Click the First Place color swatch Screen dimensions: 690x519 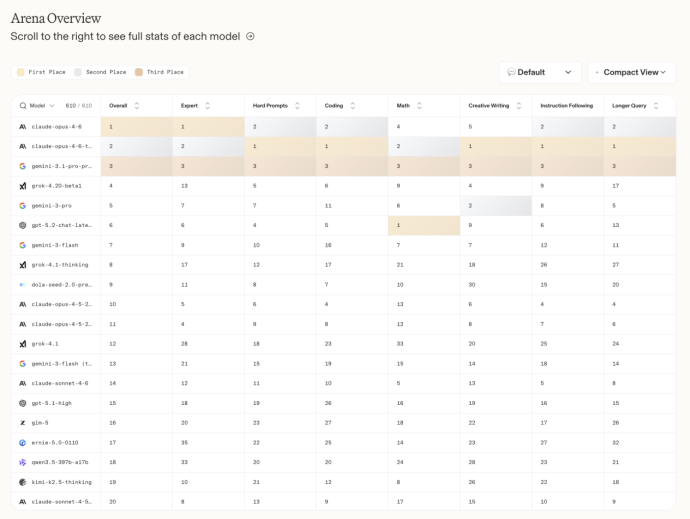click(19, 72)
